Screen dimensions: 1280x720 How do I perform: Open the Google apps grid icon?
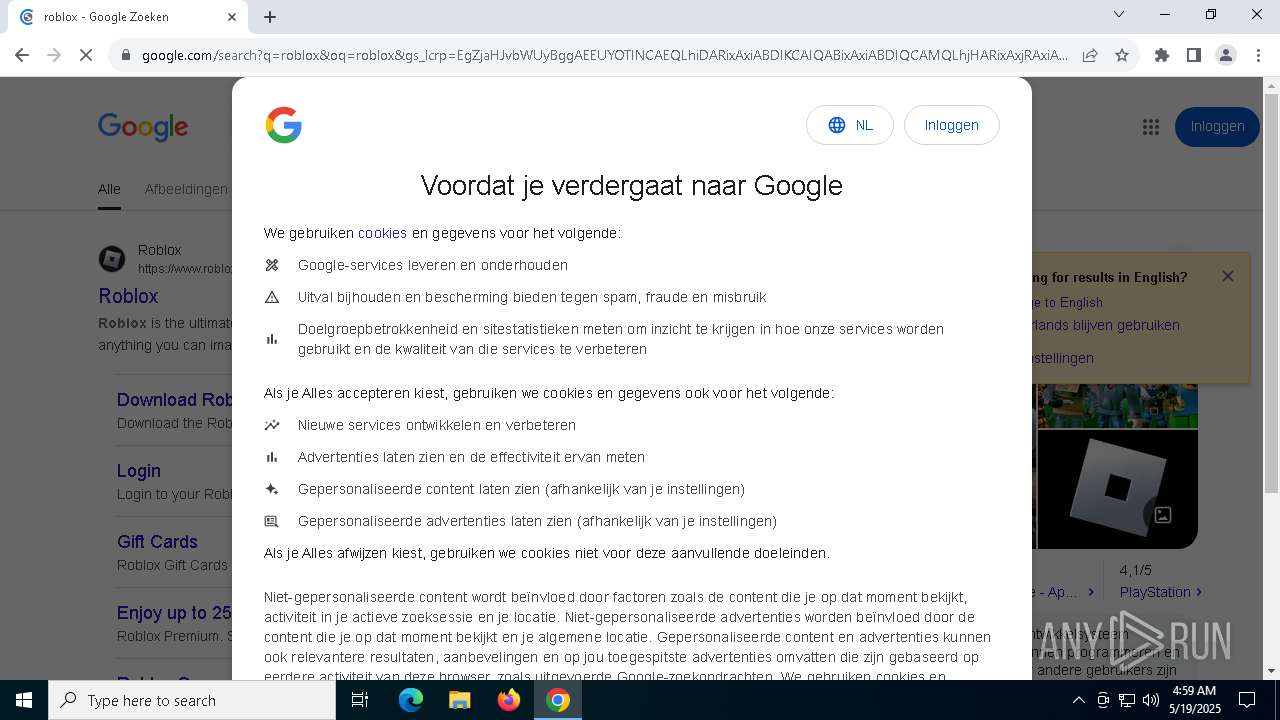[x=1151, y=127]
